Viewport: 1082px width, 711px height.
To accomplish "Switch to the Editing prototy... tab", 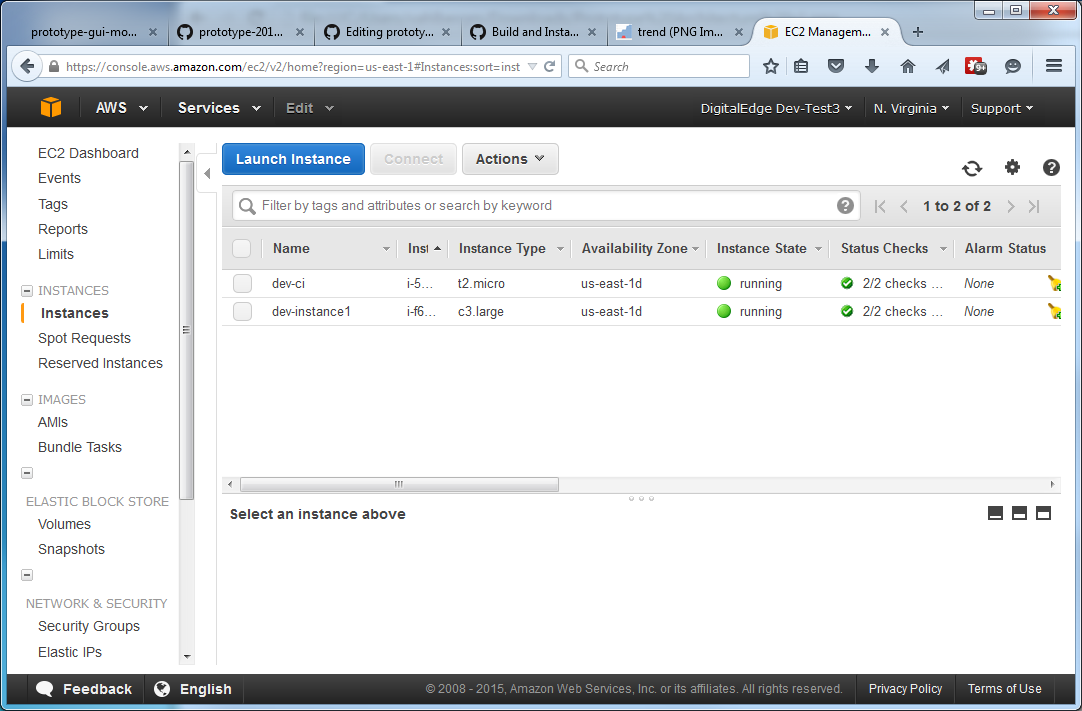I will (387, 32).
